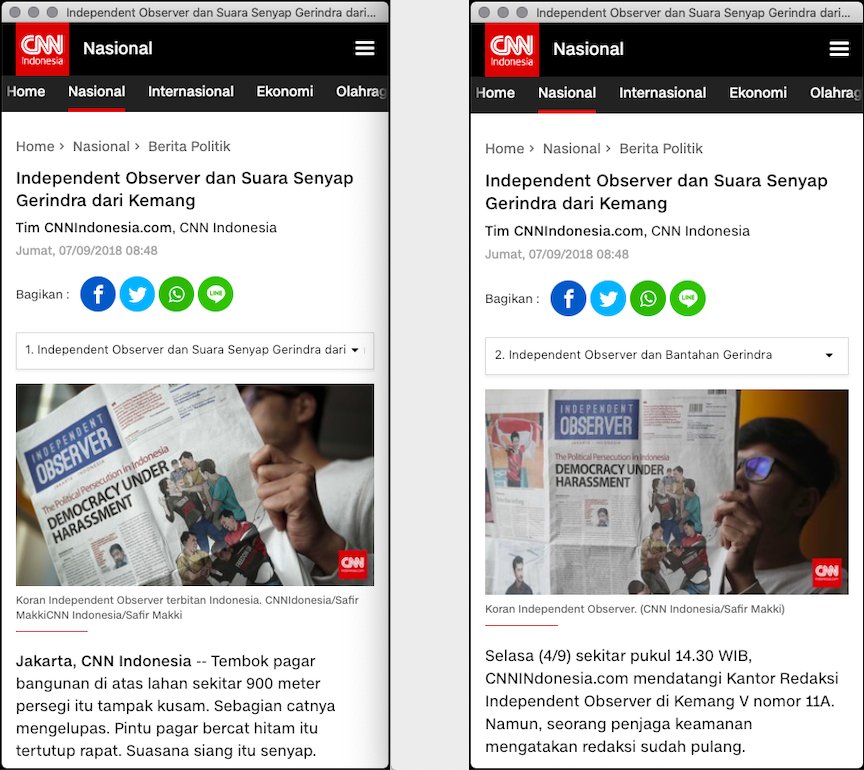
Task: Click caption 'Koran Independent Observer. (CNN Indonesia/Safir Makki)'
Action: click(635, 609)
